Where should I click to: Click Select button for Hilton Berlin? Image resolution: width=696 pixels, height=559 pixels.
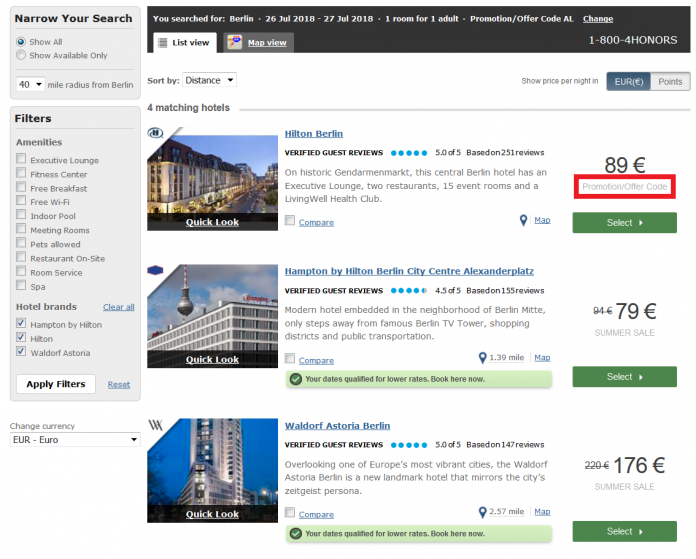[x=625, y=223]
